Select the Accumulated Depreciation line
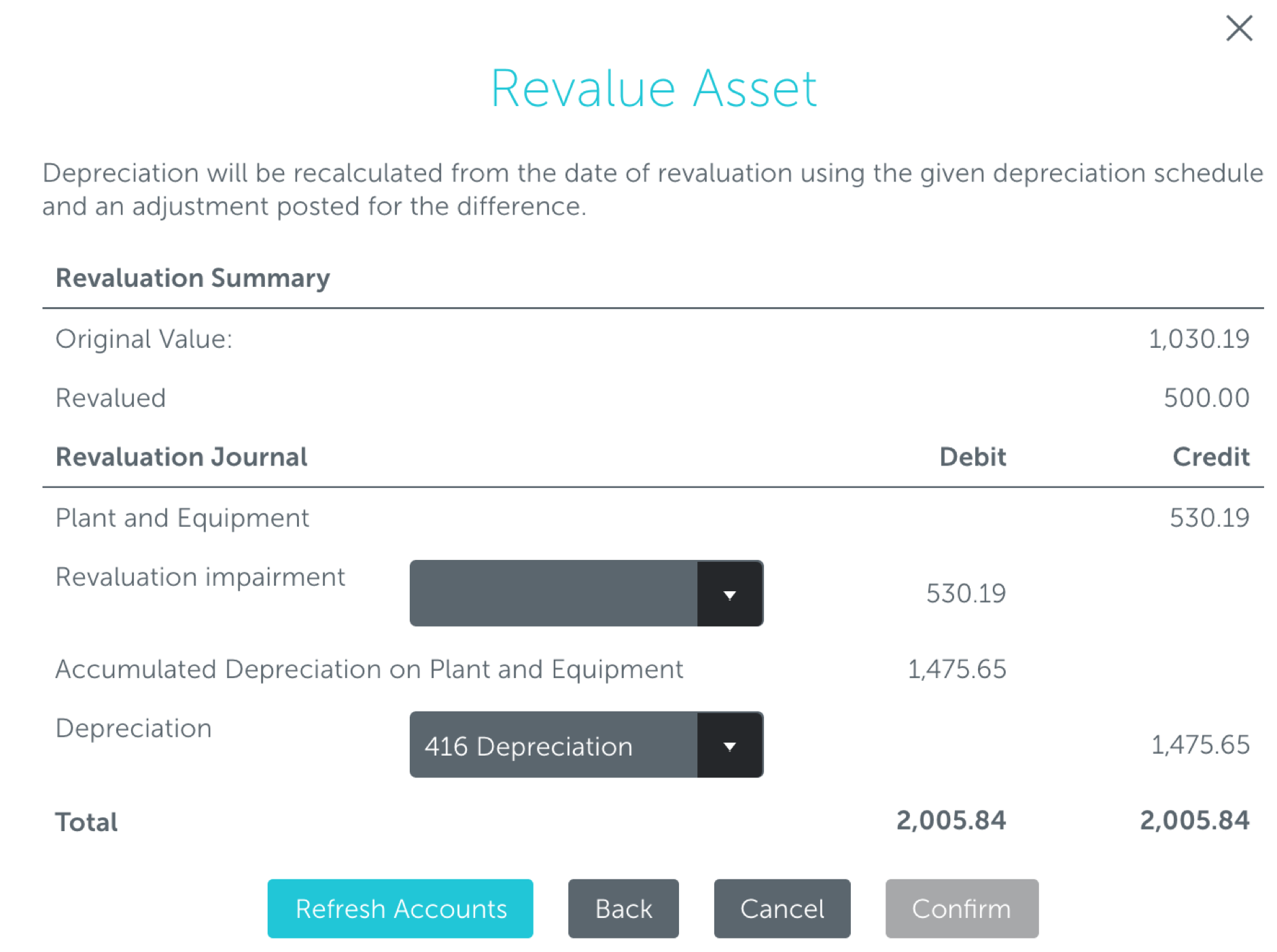Viewport: 1277px width, 952px height. 369,669
